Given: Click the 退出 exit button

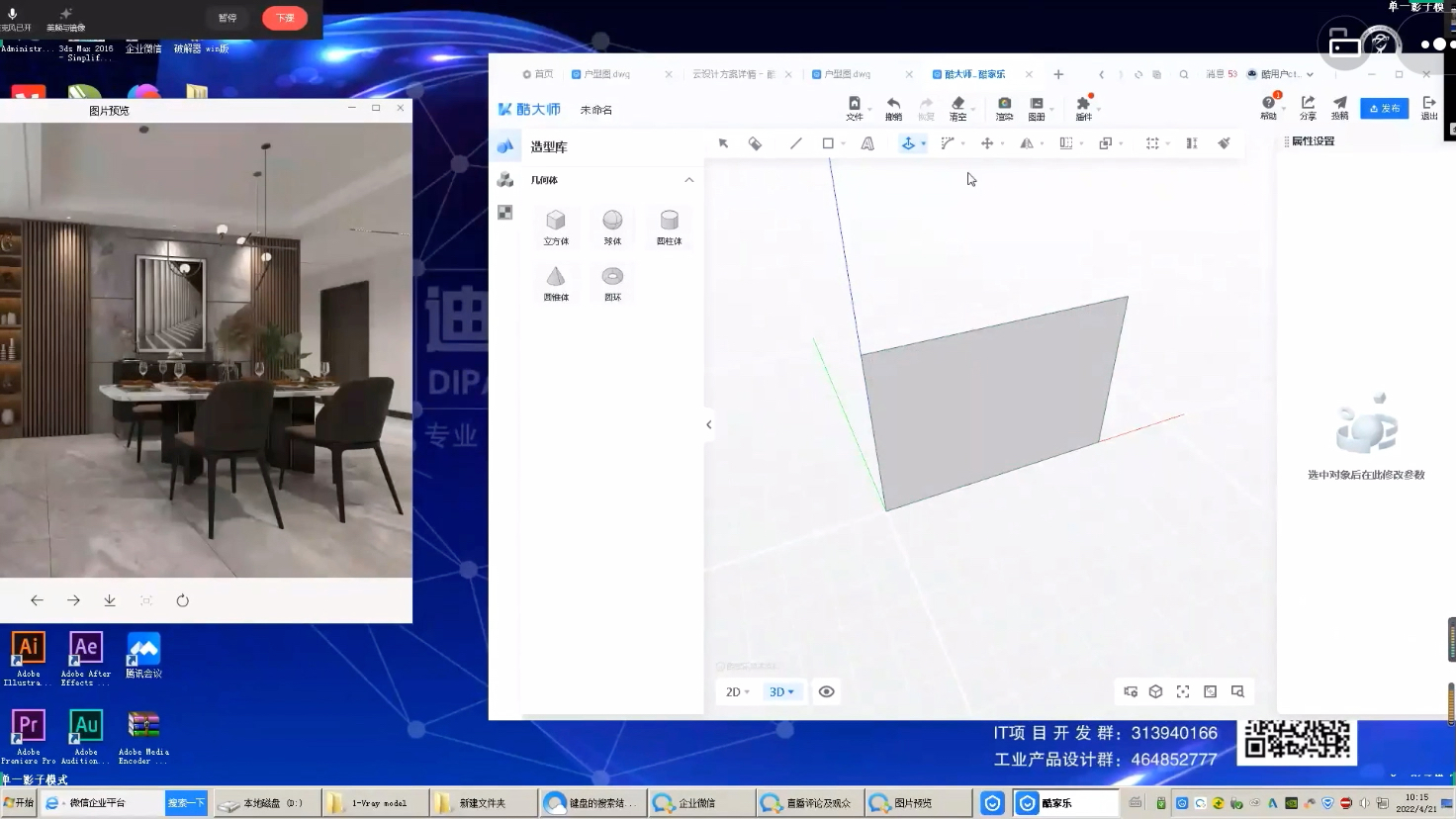Looking at the screenshot, I should pyautogui.click(x=1428, y=107).
